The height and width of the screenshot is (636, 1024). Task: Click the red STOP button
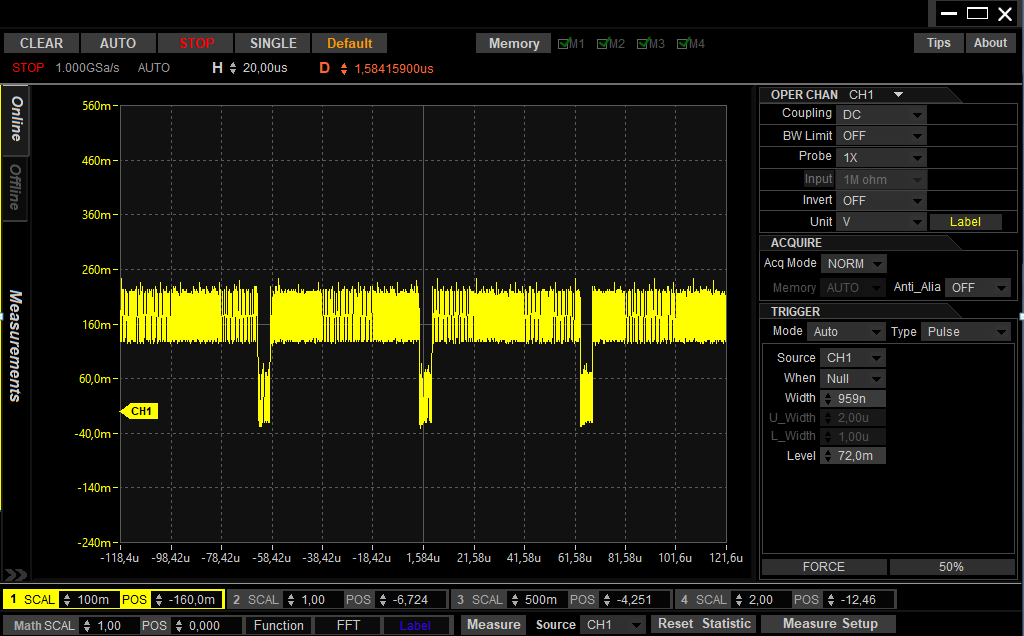click(x=196, y=43)
